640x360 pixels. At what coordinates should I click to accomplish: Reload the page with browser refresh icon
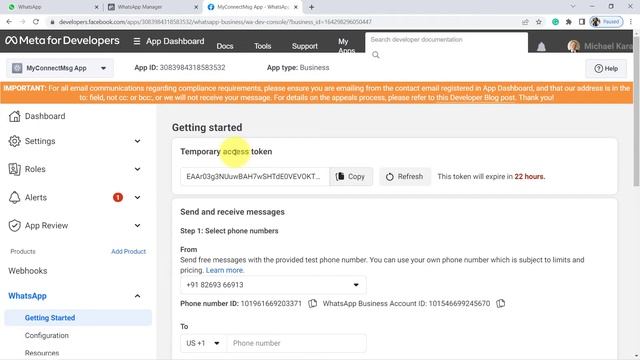click(36, 22)
